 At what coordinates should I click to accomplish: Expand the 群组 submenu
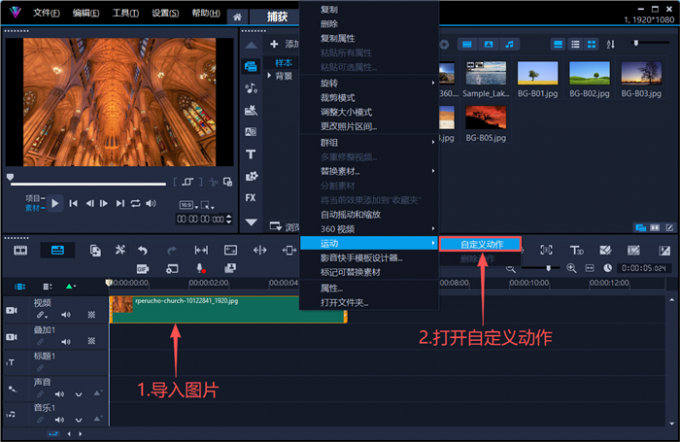click(x=369, y=142)
